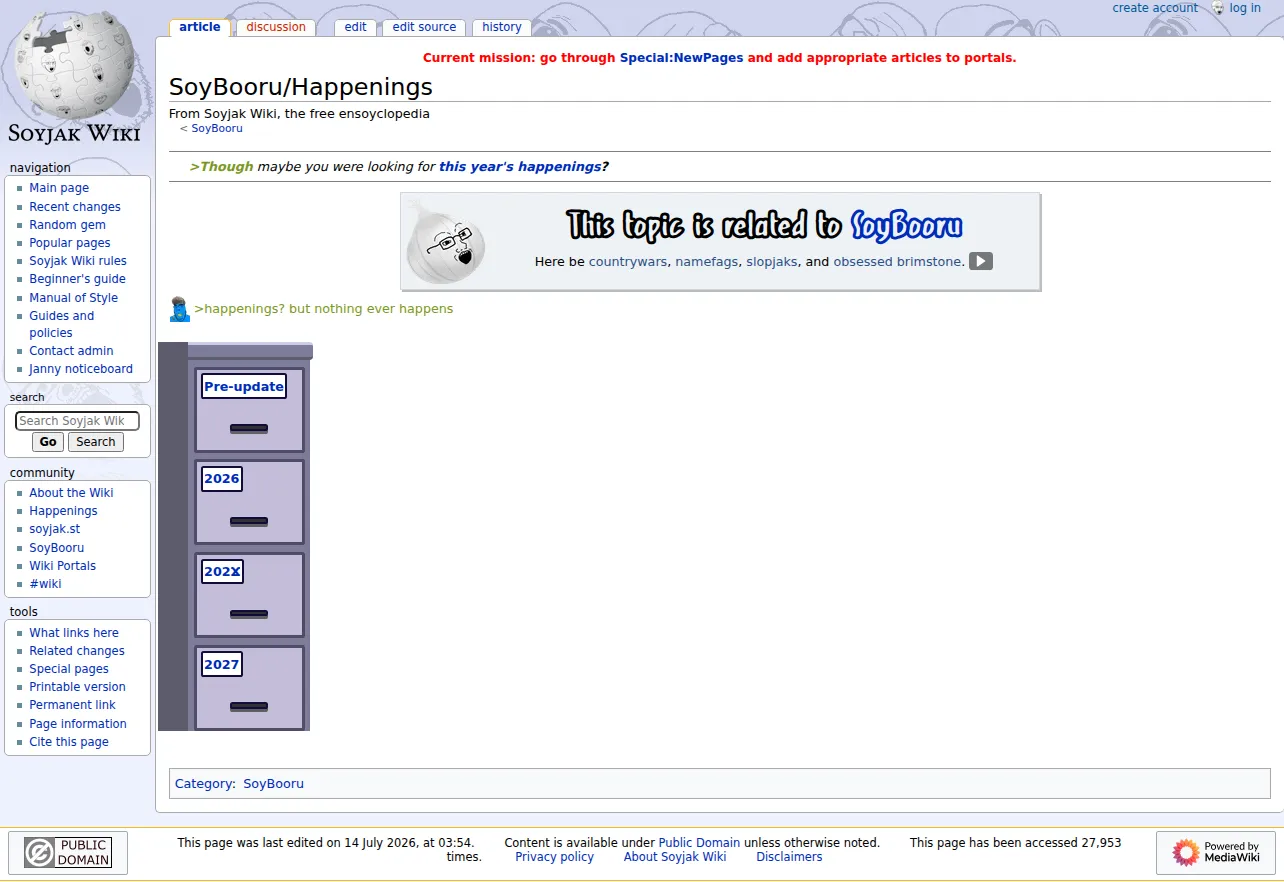Open Page information

point(78,724)
